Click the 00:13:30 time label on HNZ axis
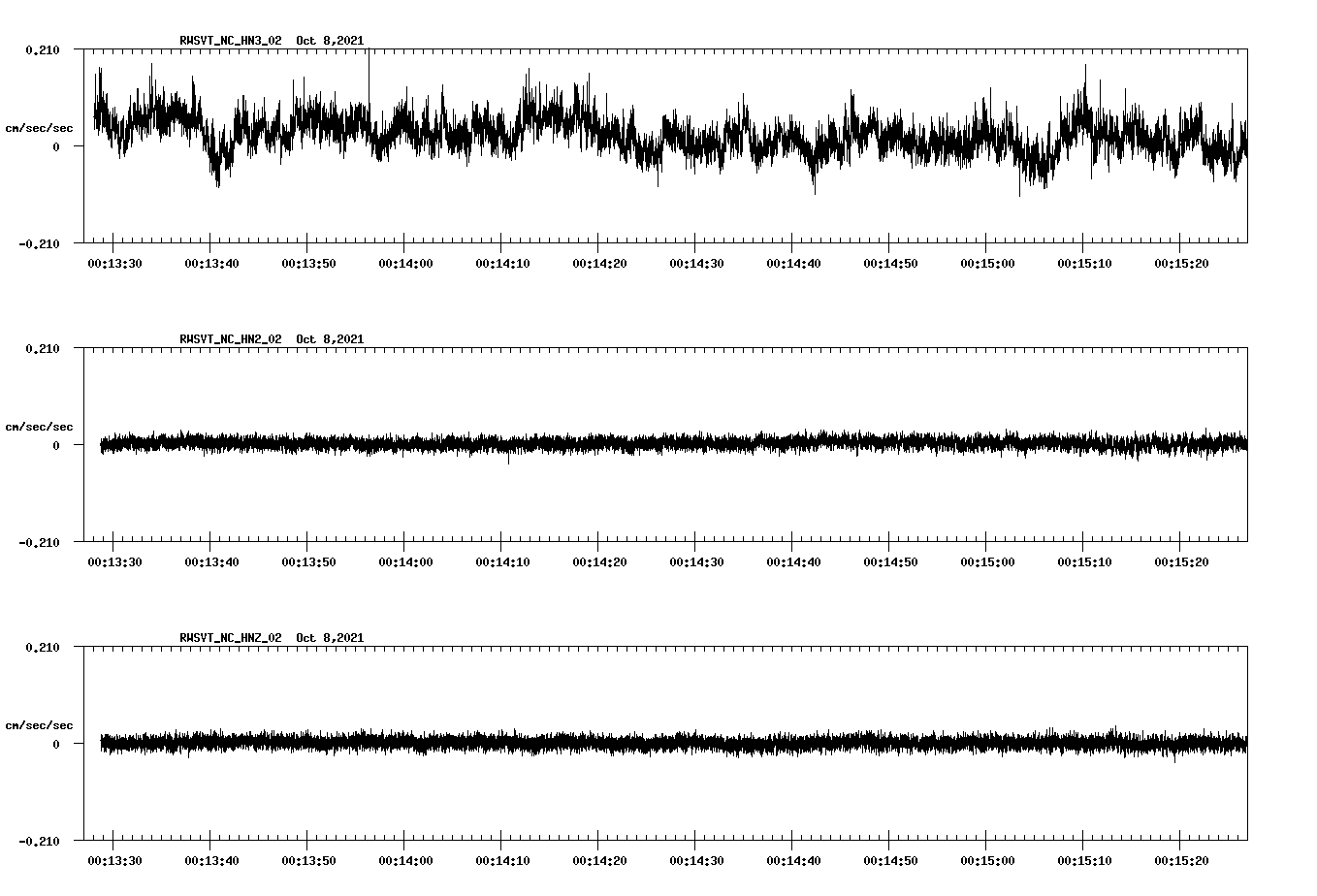The image size is (1317, 896). click(115, 861)
